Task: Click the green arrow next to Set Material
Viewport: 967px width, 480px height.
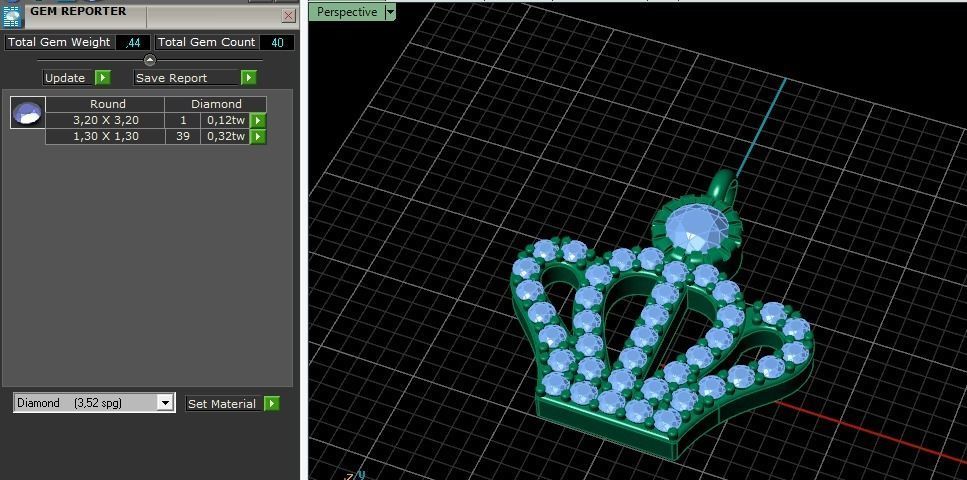Action: [271, 403]
